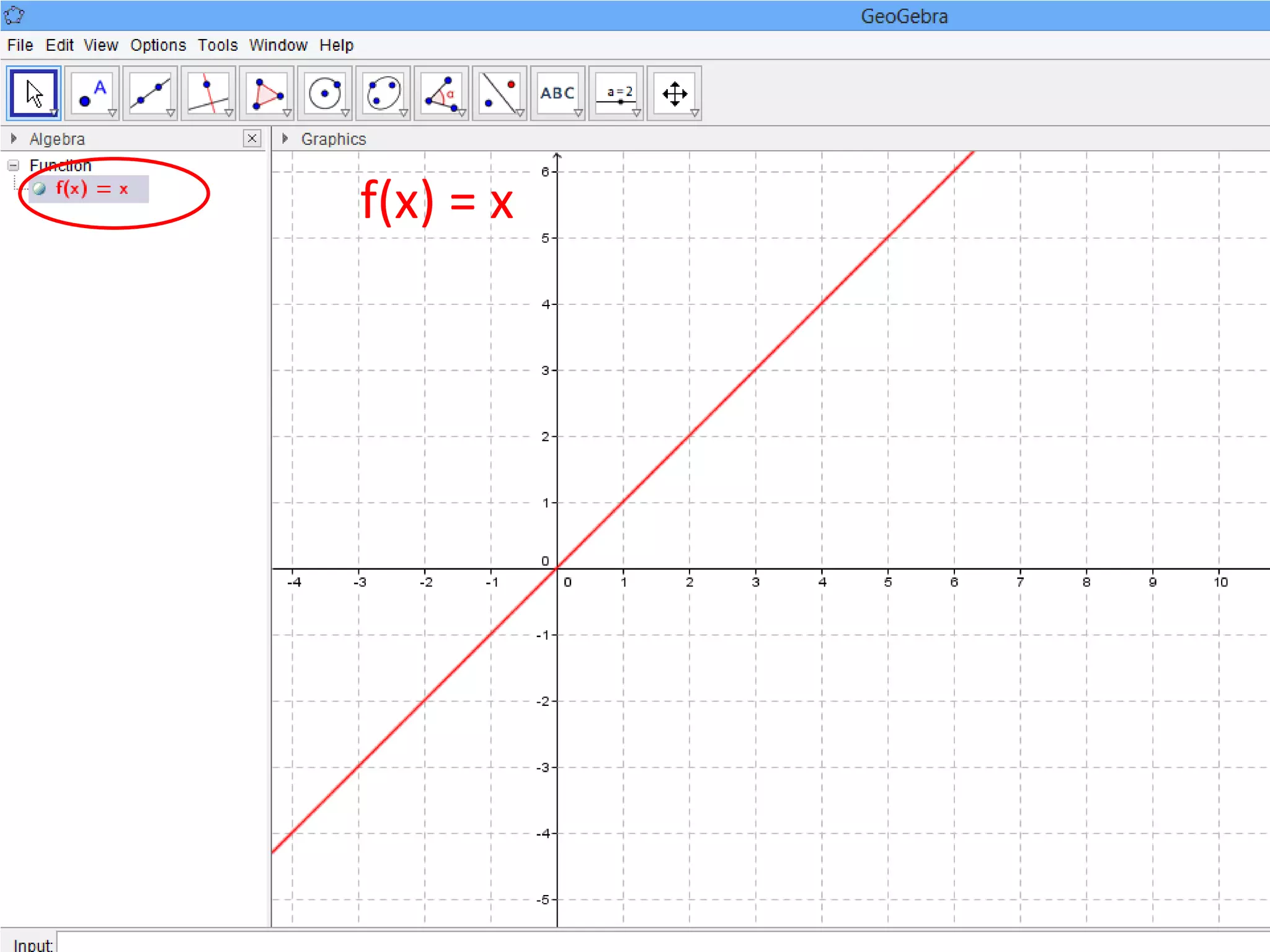Expand the Graphics panel style bar

[285, 139]
